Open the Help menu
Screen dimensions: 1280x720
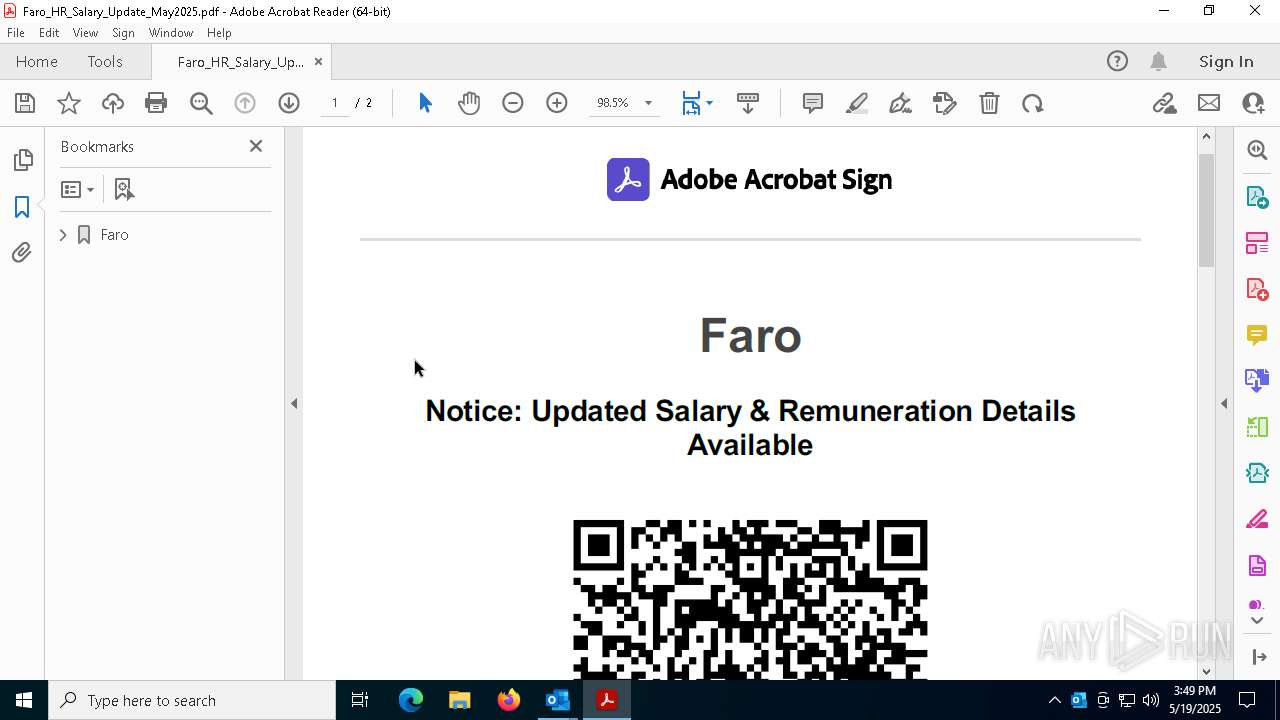(219, 33)
